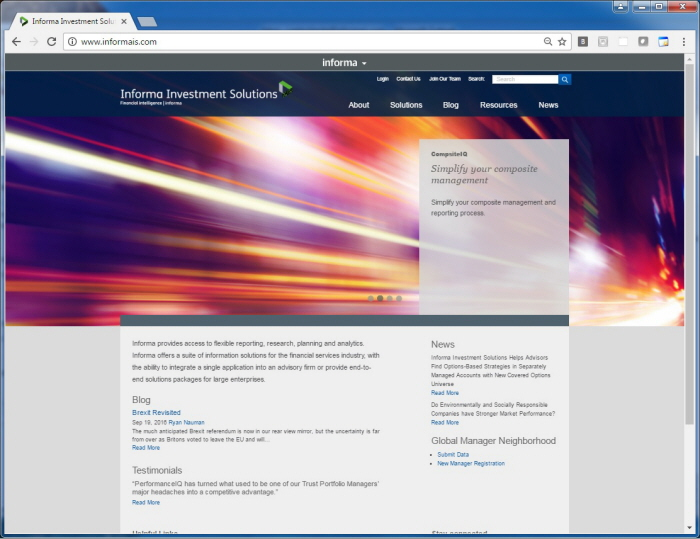The width and height of the screenshot is (700, 539).
Task: Click the Join Our Team link
Action: 445,79
